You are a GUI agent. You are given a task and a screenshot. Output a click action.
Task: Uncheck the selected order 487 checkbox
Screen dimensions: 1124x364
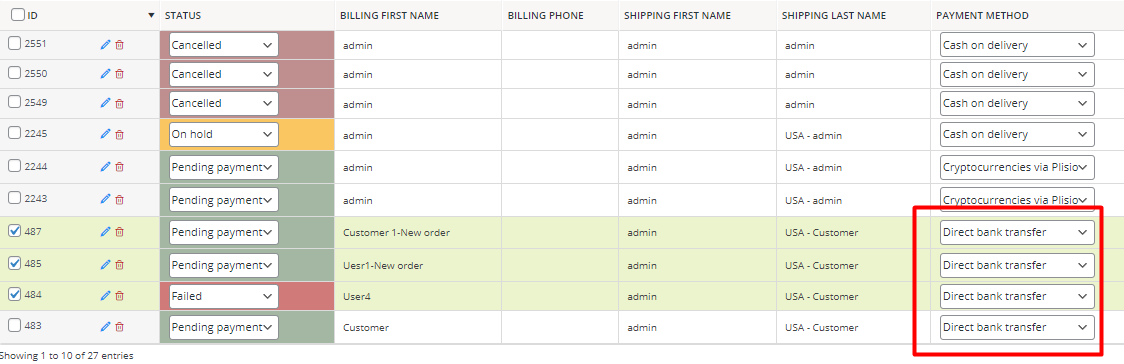click(x=14, y=231)
